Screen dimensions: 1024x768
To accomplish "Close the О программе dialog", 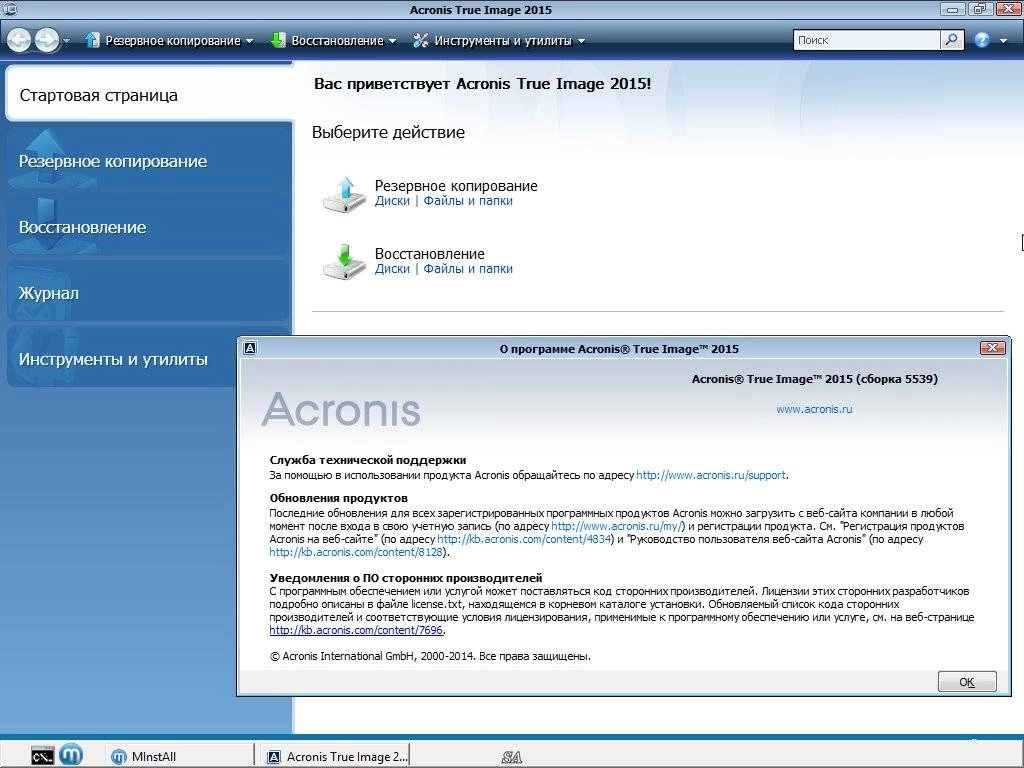I will click(x=992, y=348).
